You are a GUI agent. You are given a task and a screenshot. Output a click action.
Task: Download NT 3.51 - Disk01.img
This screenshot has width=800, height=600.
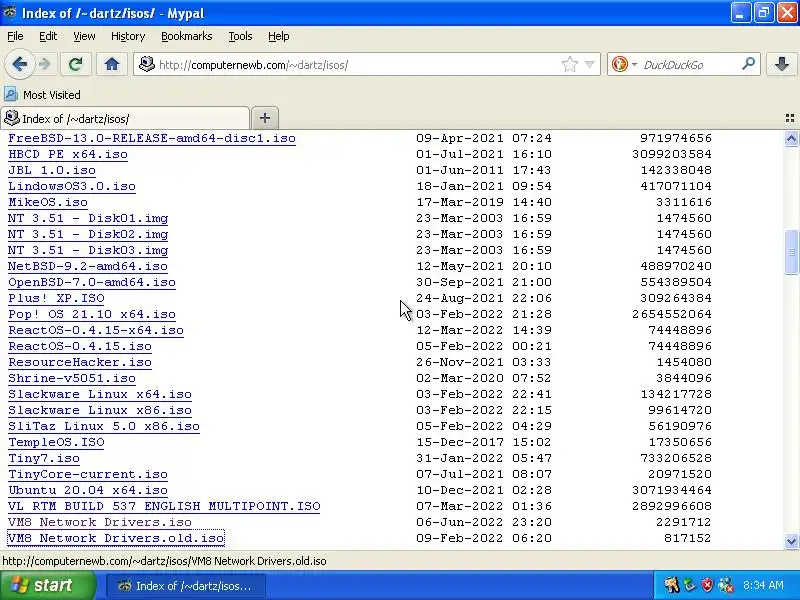[88, 218]
